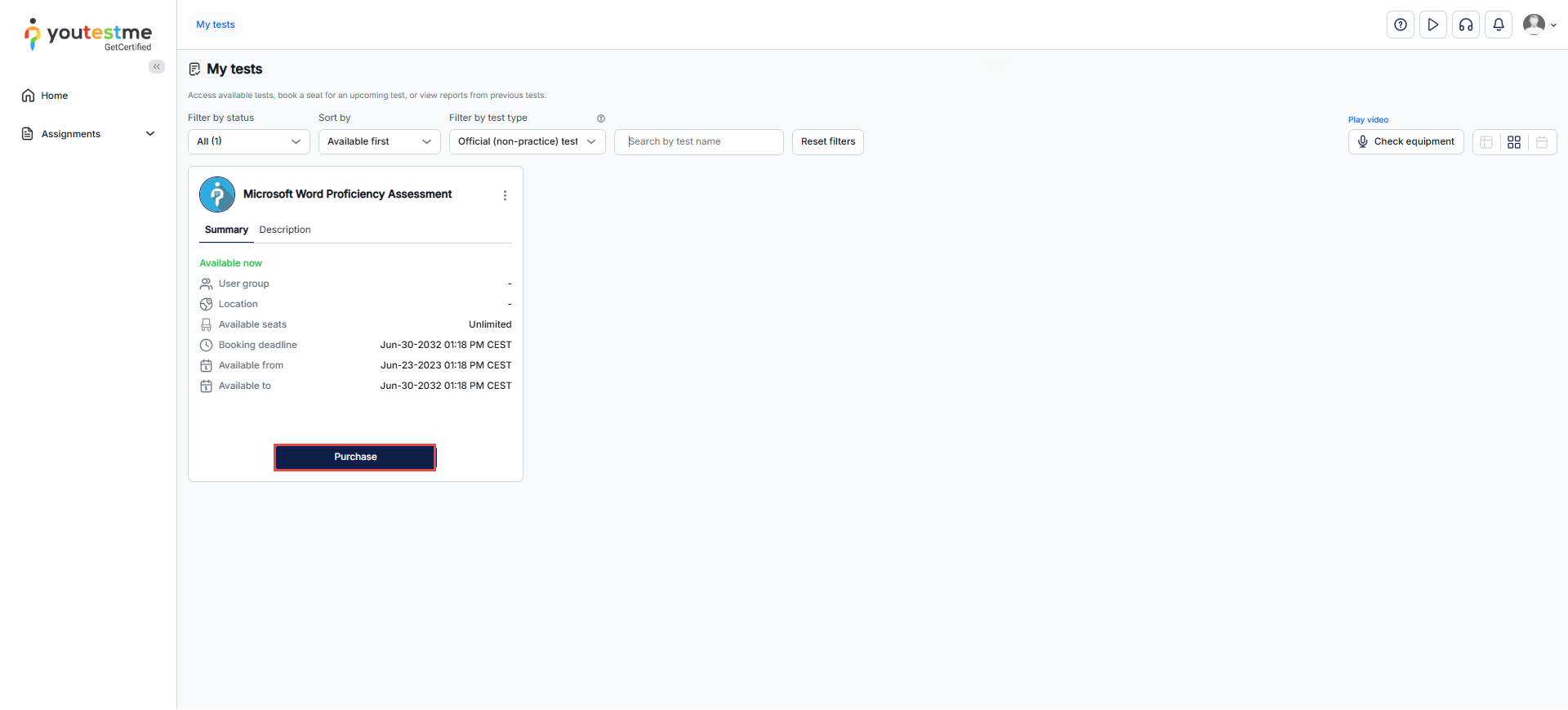Select the Description tab
The width and height of the screenshot is (1568, 710).
pyautogui.click(x=285, y=230)
